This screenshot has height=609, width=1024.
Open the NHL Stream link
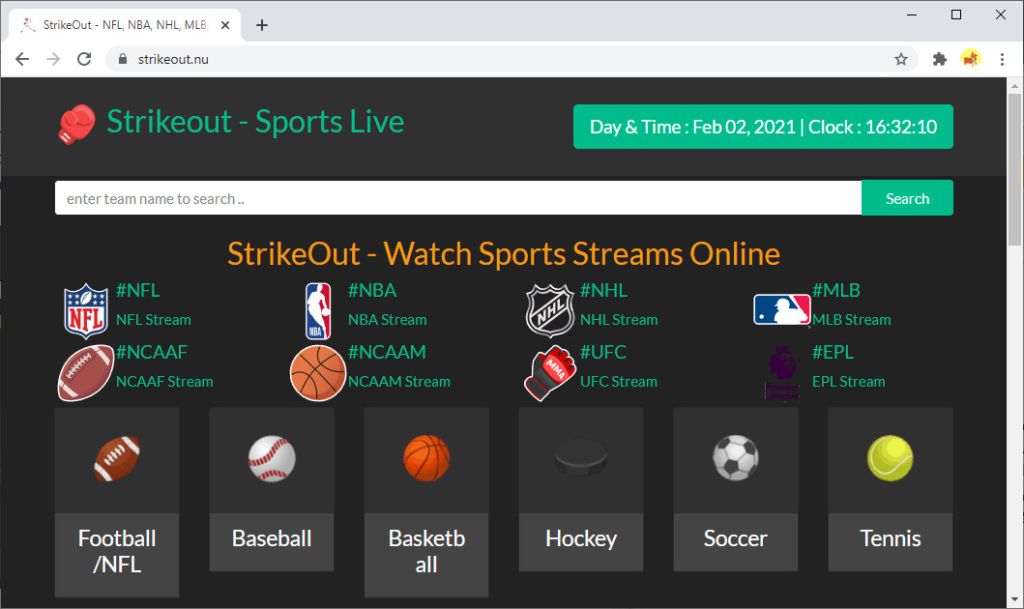click(x=619, y=320)
